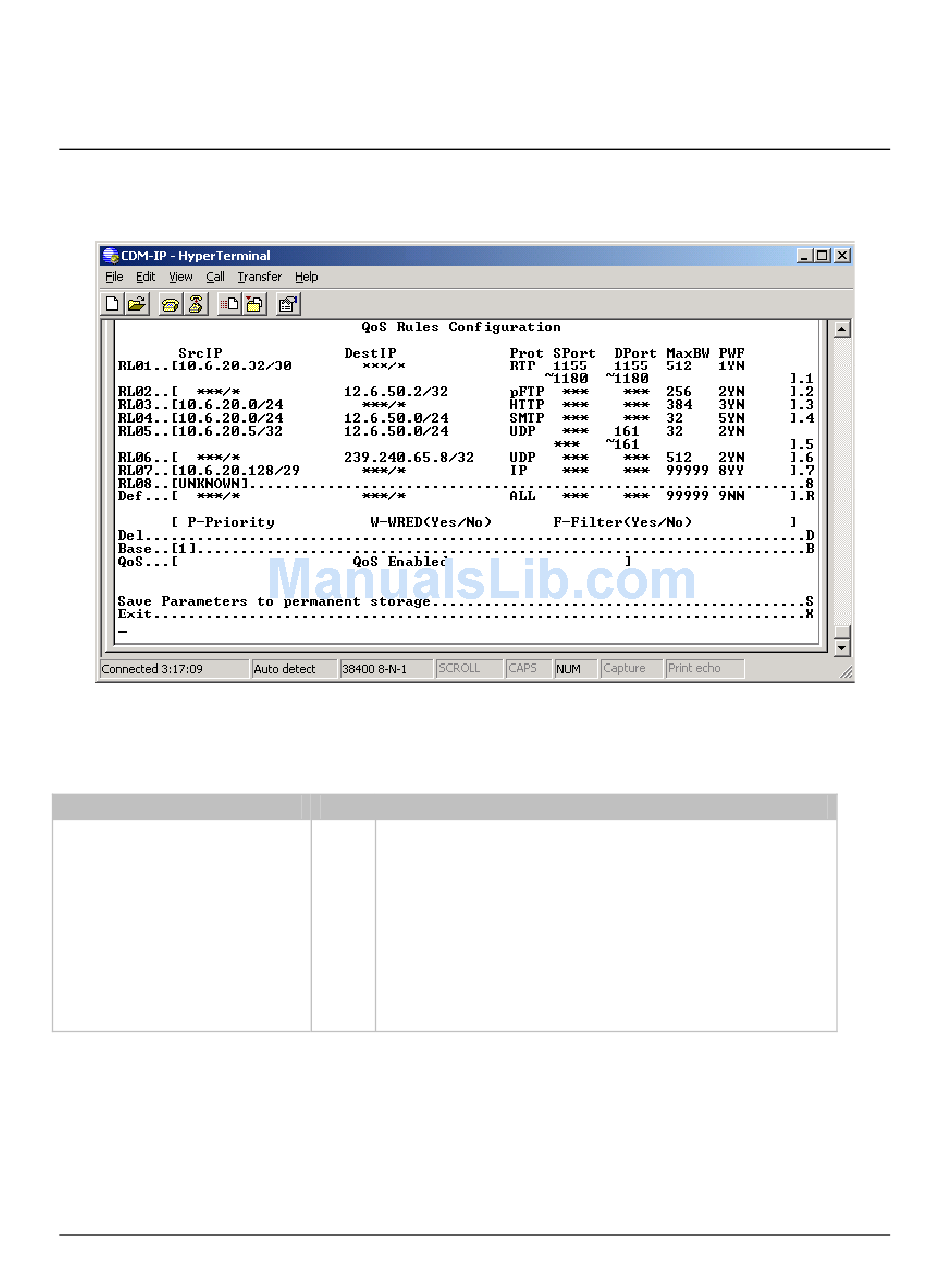Image resolution: width=950 pixels, height=1267 pixels.
Task: Click the W-WRED(Yes/No) legend text
Action: point(431,522)
